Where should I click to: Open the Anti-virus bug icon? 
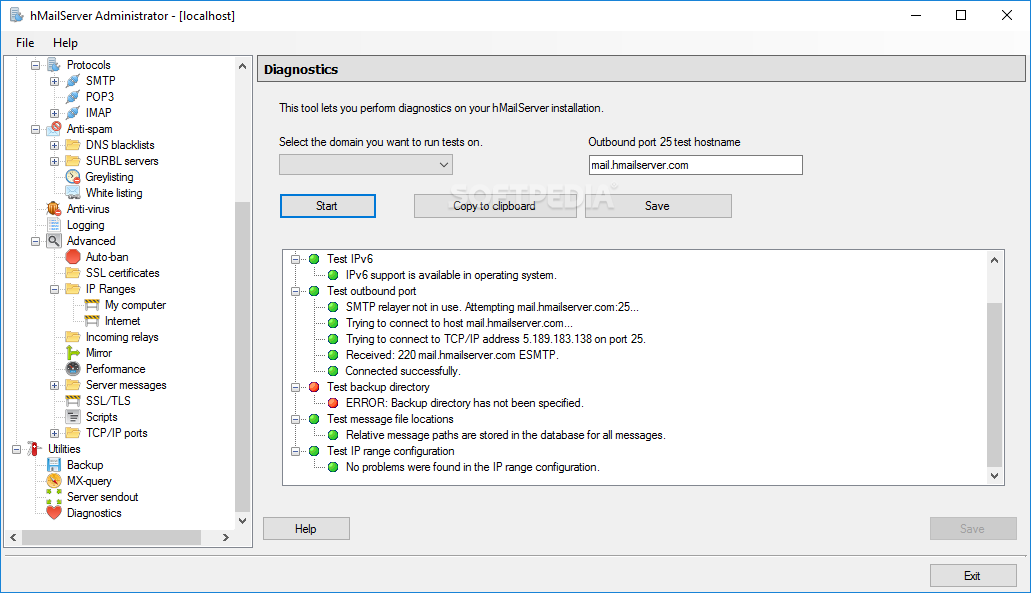click(54, 209)
